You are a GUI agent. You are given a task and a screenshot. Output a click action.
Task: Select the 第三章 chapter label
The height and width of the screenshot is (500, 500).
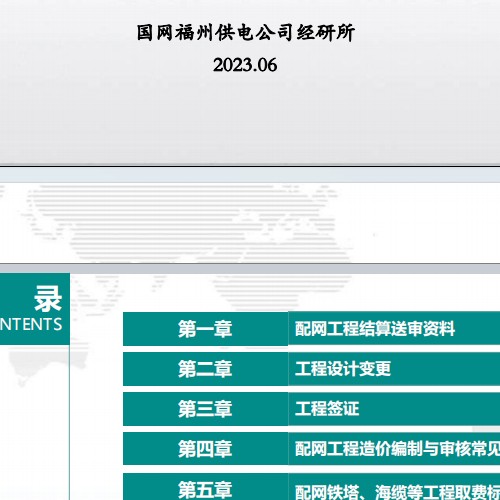click(205, 409)
